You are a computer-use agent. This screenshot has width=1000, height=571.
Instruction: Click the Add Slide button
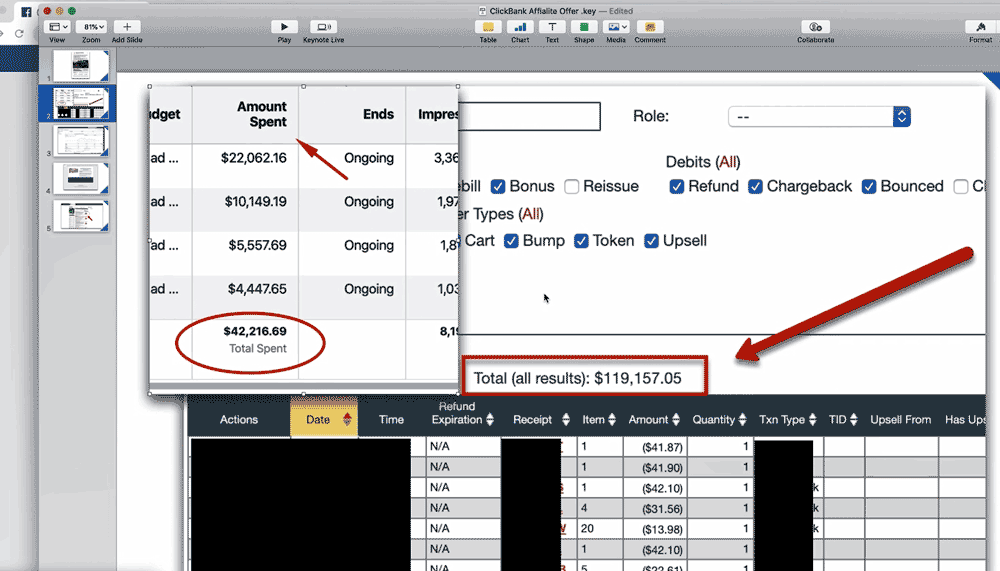(127, 27)
